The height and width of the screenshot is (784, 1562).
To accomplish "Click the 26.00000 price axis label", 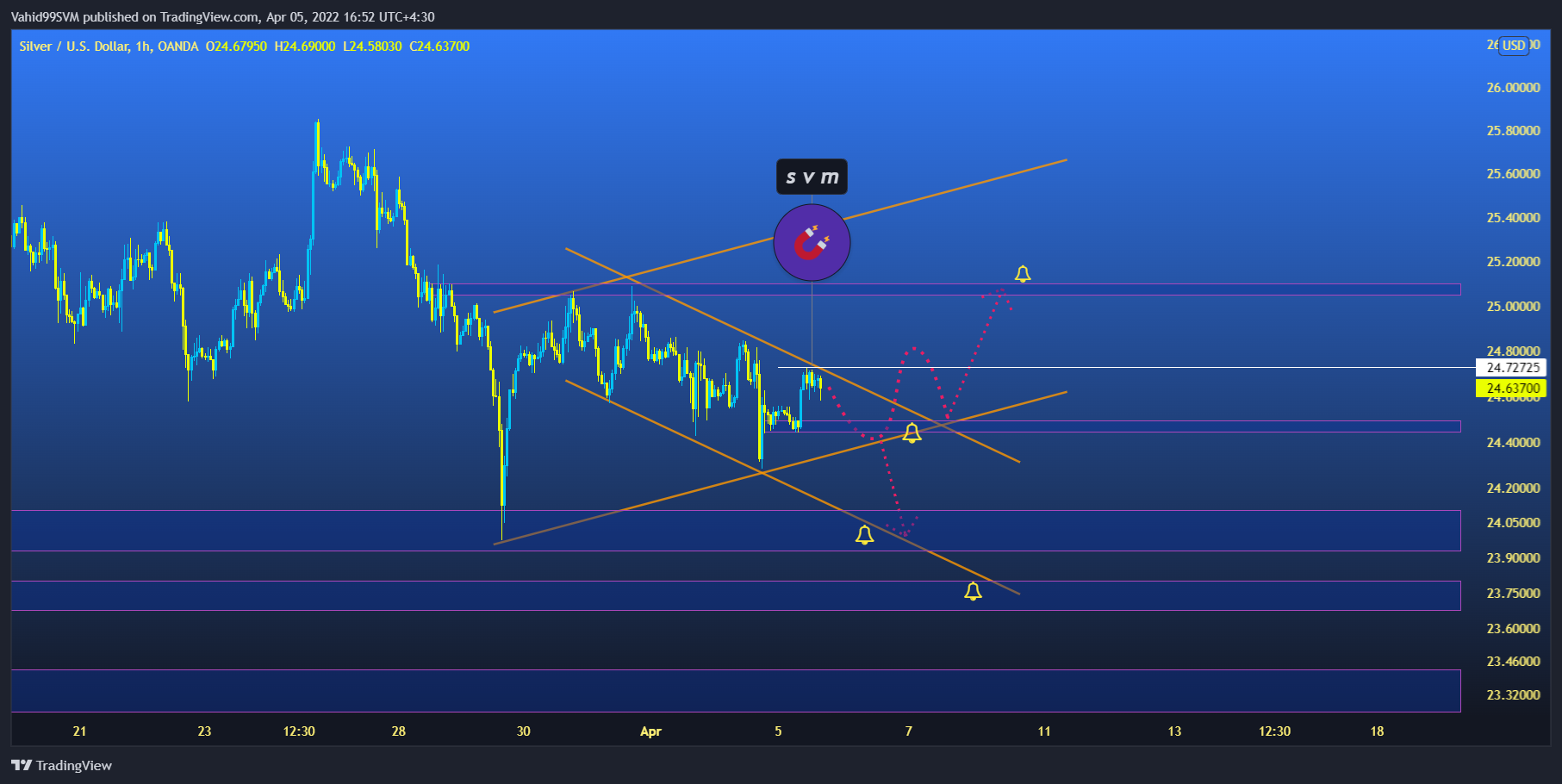I will click(1514, 88).
